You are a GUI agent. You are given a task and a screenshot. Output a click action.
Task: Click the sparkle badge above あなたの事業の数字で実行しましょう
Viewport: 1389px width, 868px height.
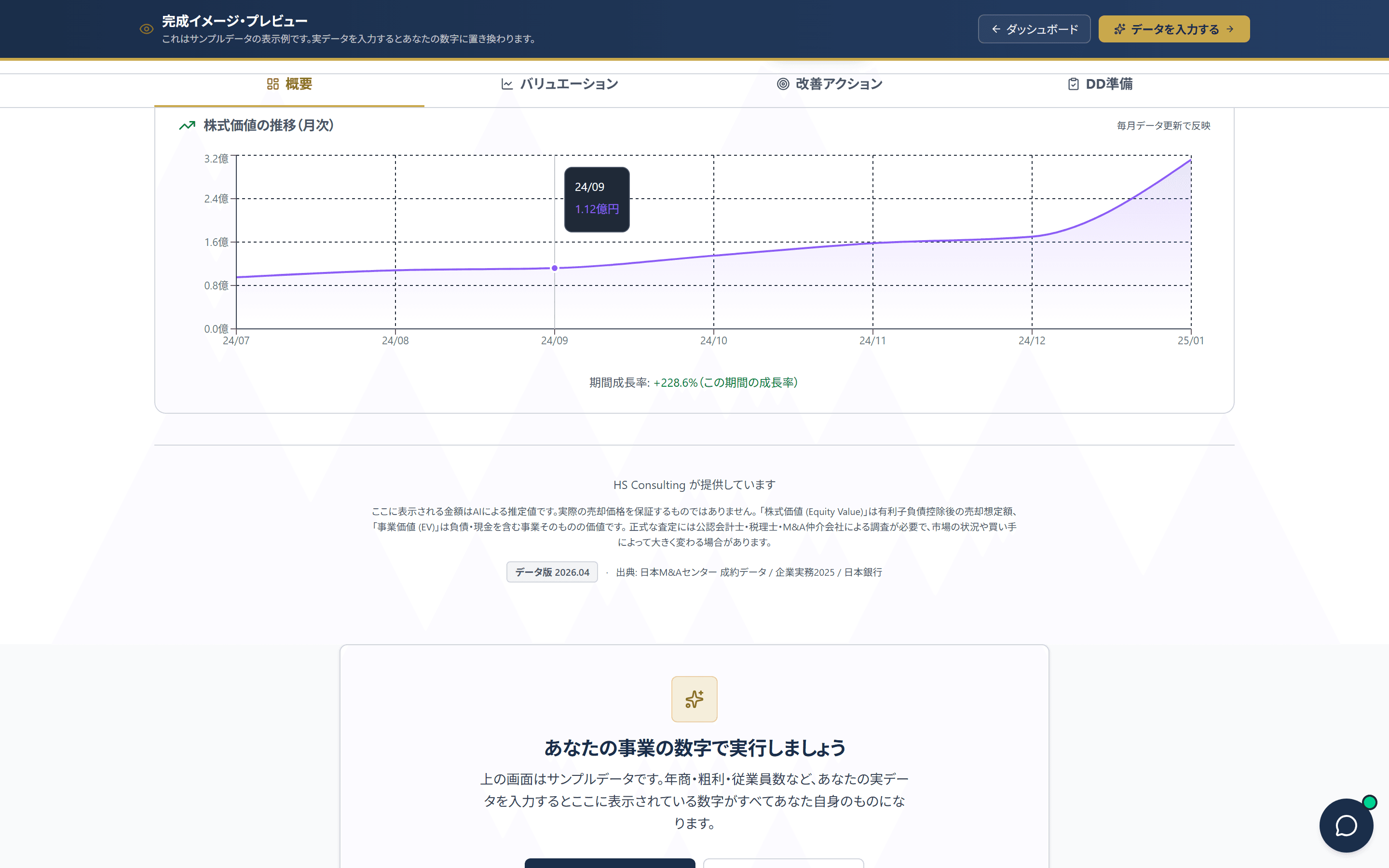[x=694, y=699]
